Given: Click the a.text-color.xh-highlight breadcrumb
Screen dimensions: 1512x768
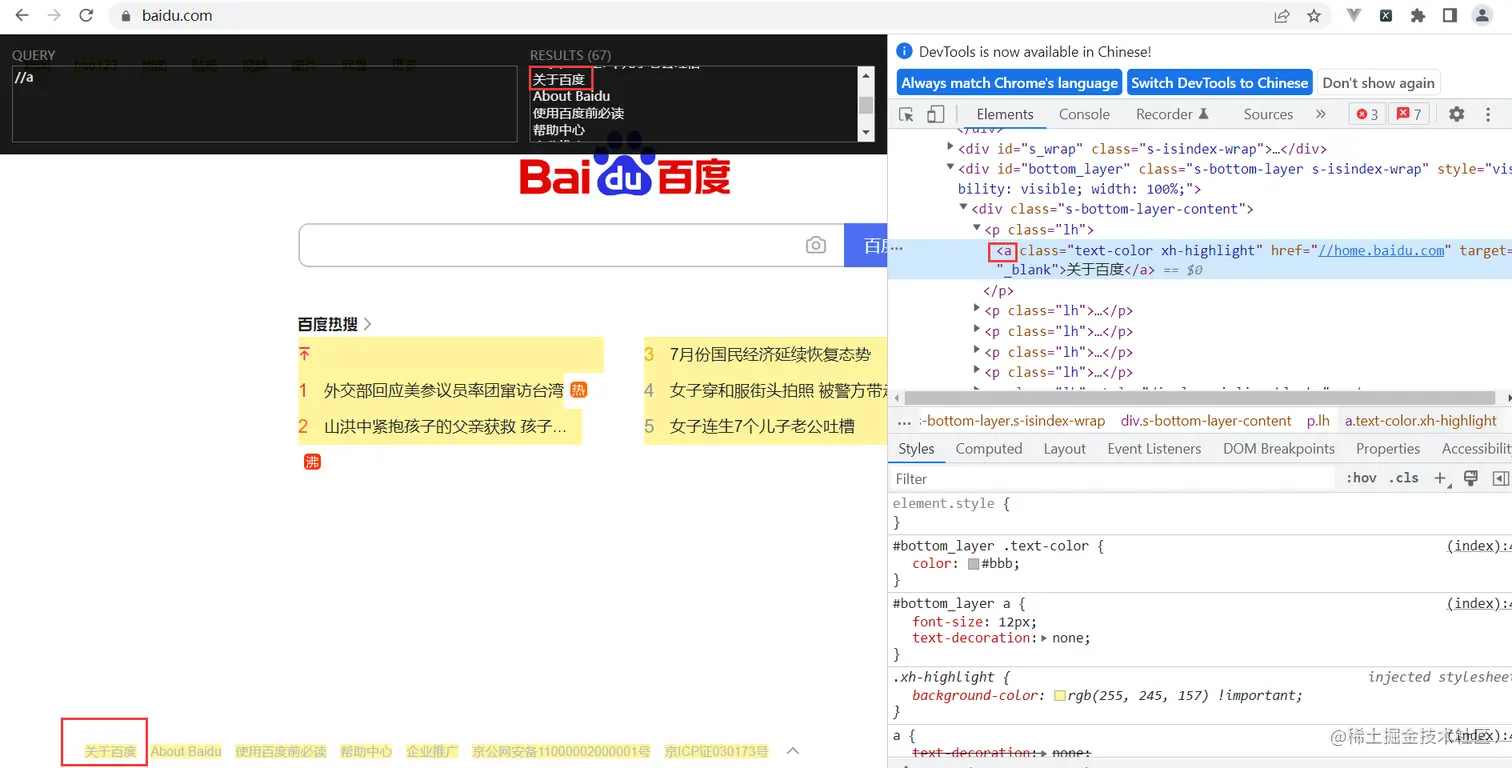Looking at the screenshot, I should pyautogui.click(x=1420, y=421).
